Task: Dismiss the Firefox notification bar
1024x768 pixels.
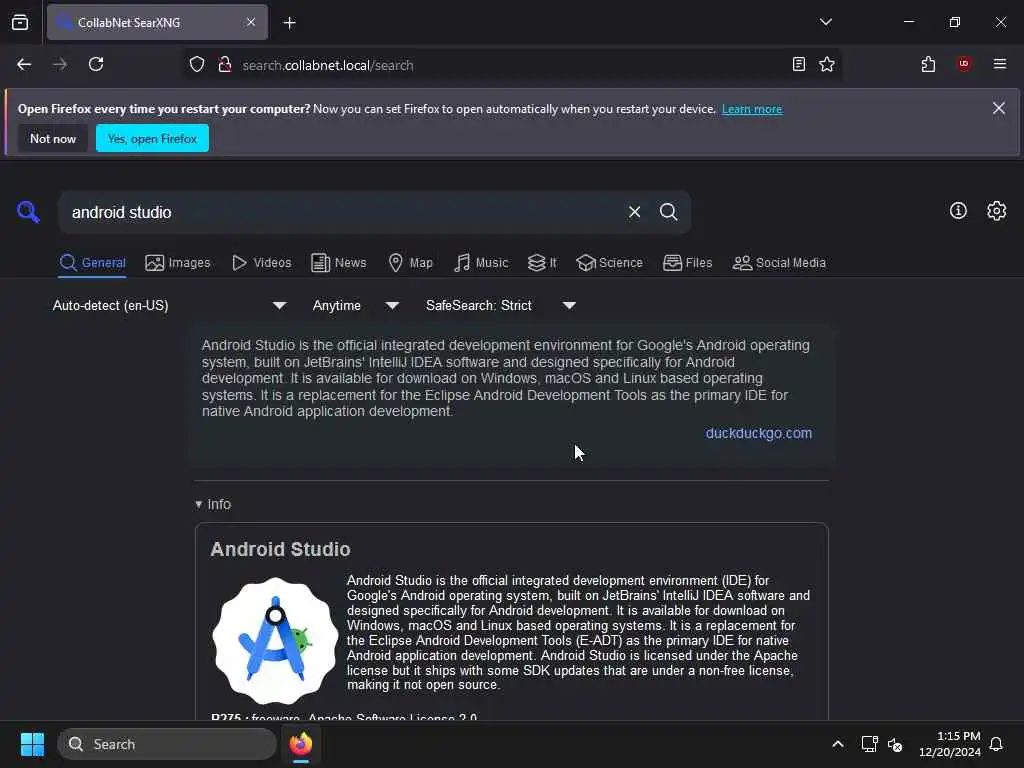Action: [x=999, y=108]
